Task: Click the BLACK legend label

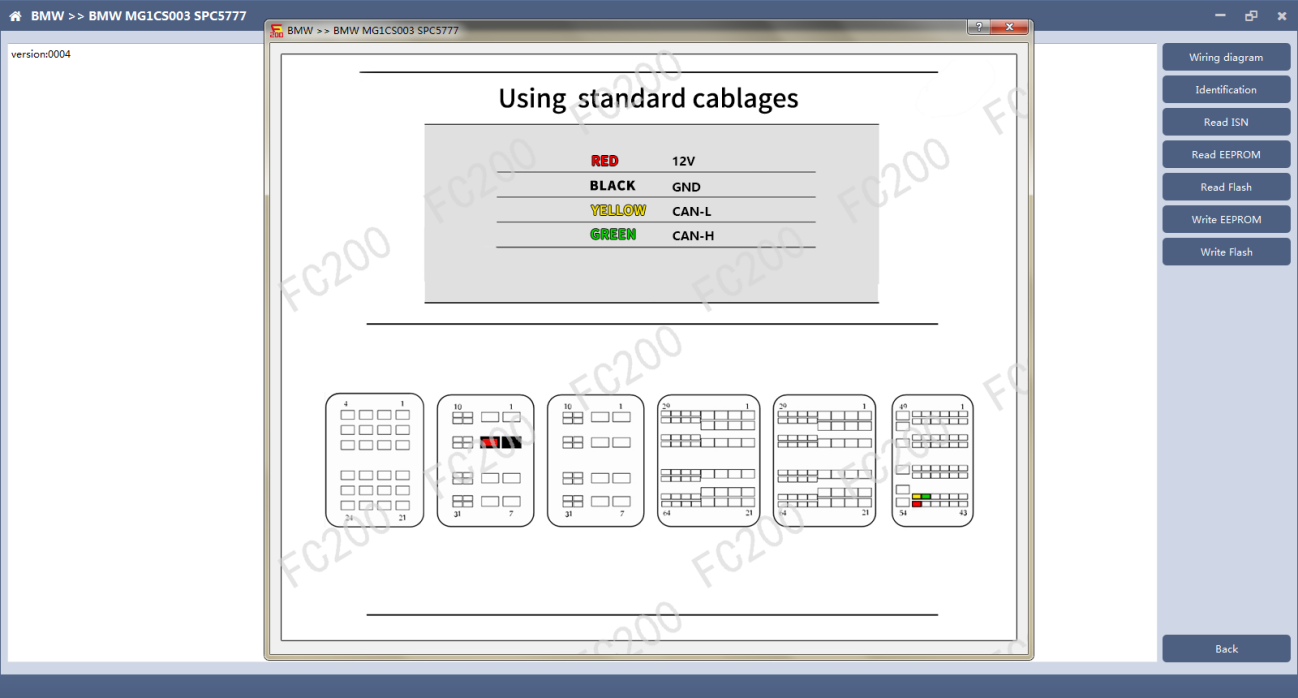Action: pyautogui.click(x=612, y=186)
